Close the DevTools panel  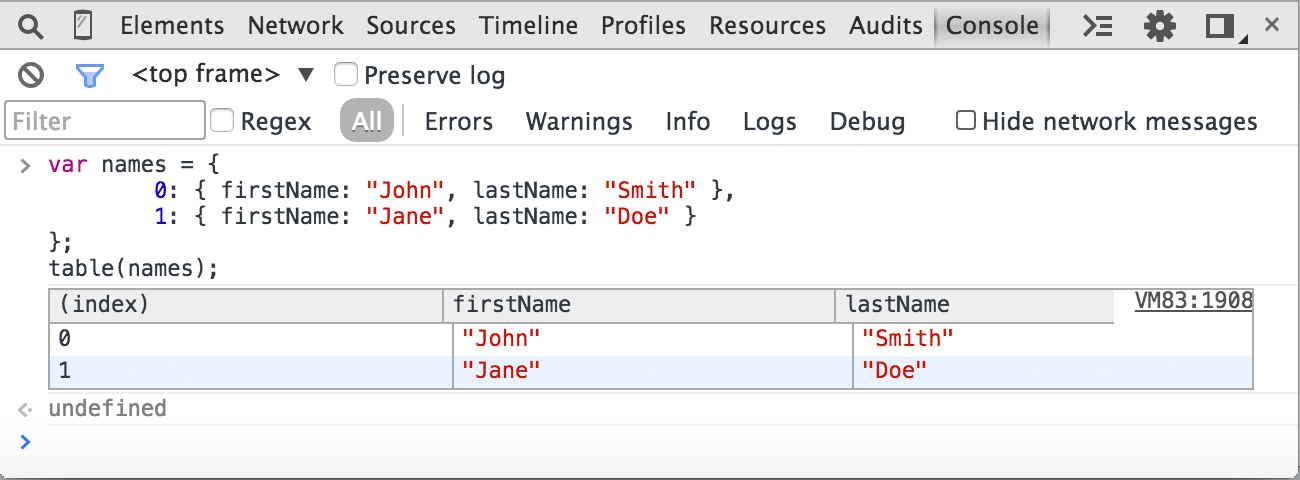pyautogui.click(x=1272, y=25)
